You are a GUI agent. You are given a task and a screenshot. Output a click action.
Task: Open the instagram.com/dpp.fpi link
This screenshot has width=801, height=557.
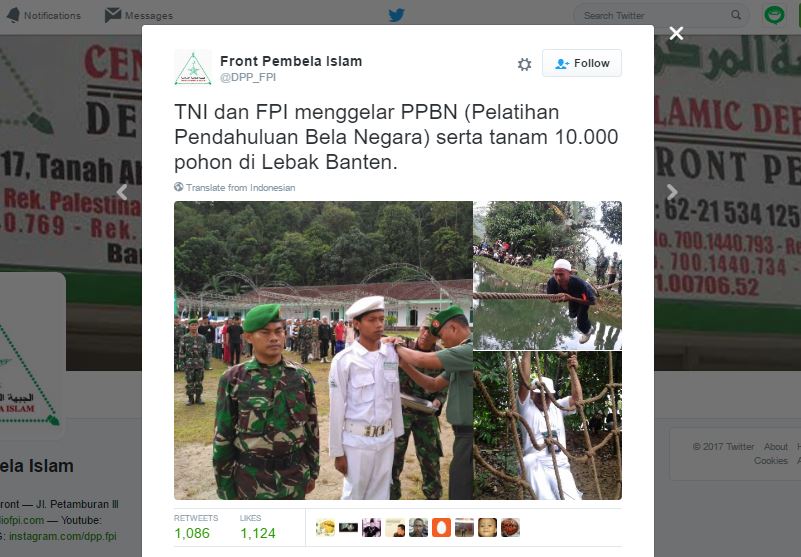point(62,536)
